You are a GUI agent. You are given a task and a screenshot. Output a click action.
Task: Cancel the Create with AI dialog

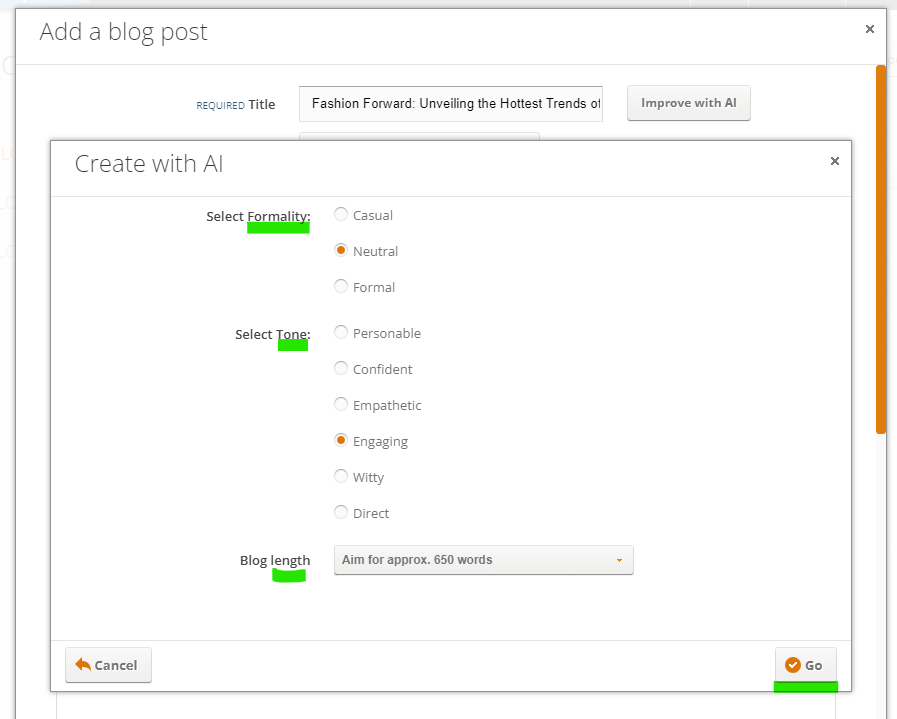pyautogui.click(x=108, y=665)
